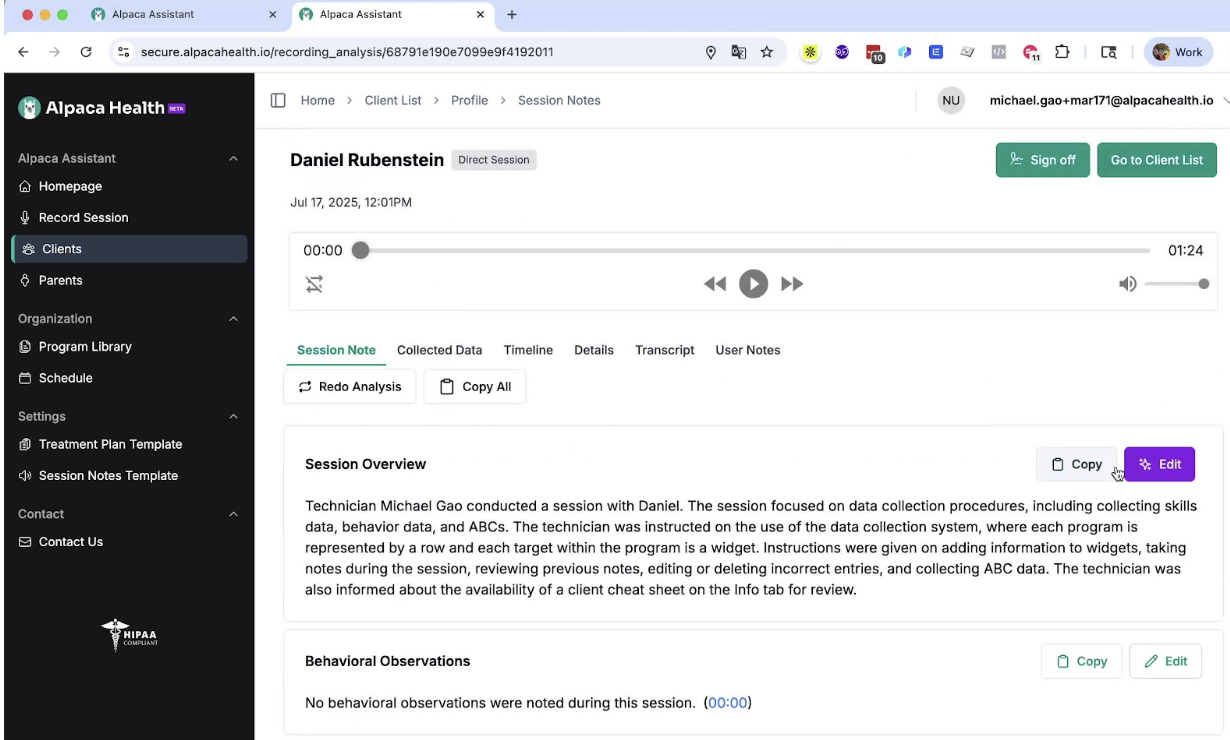Click Go to Client List button
Image resolution: width=1230 pixels, height=740 pixels.
pyautogui.click(x=1157, y=160)
